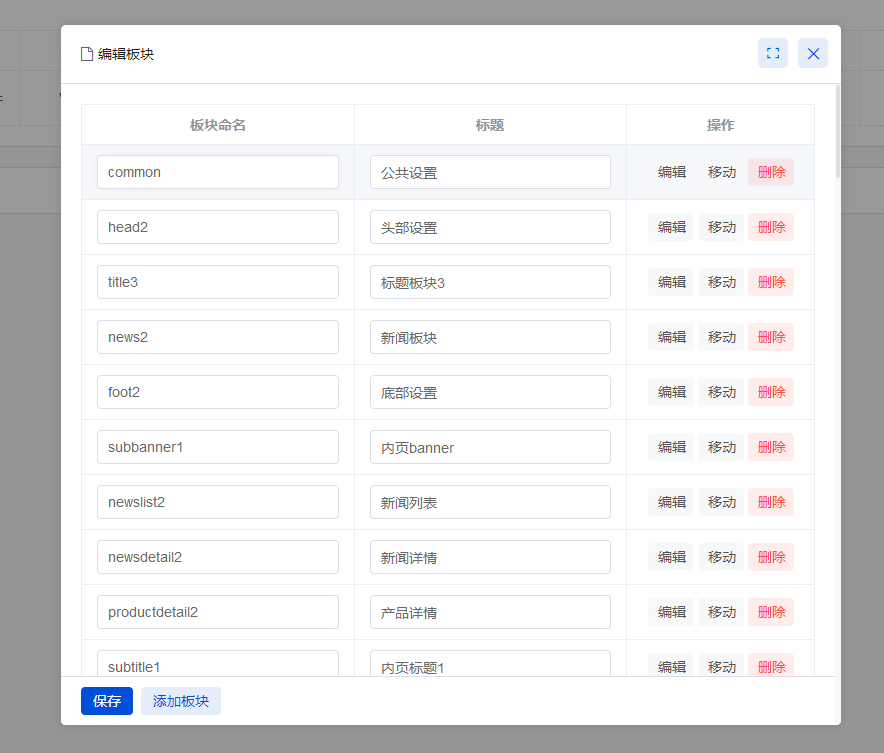
Task: Click the fullscreen expand icon in dialog header
Action: coord(772,54)
